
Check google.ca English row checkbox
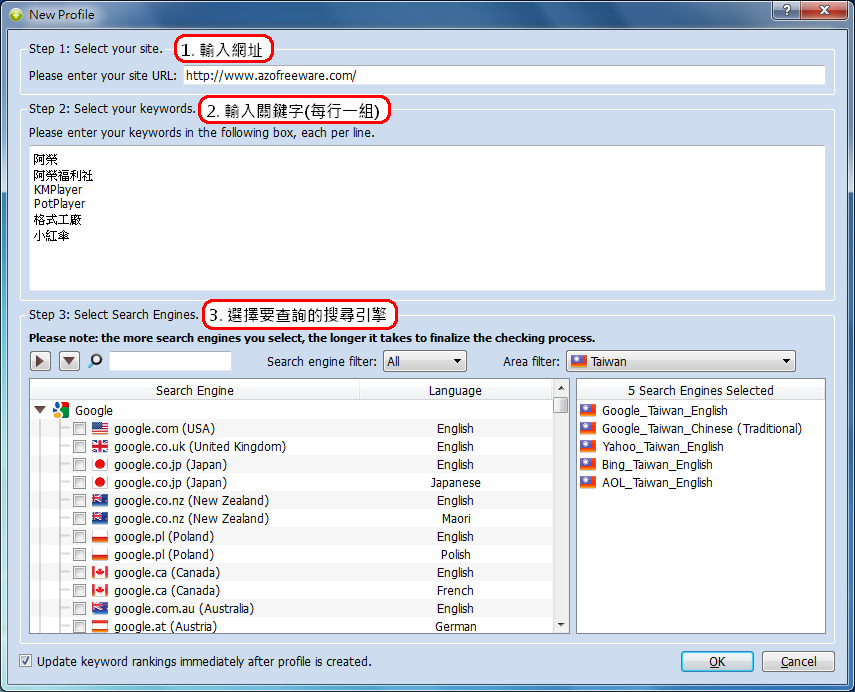[x=80, y=573]
